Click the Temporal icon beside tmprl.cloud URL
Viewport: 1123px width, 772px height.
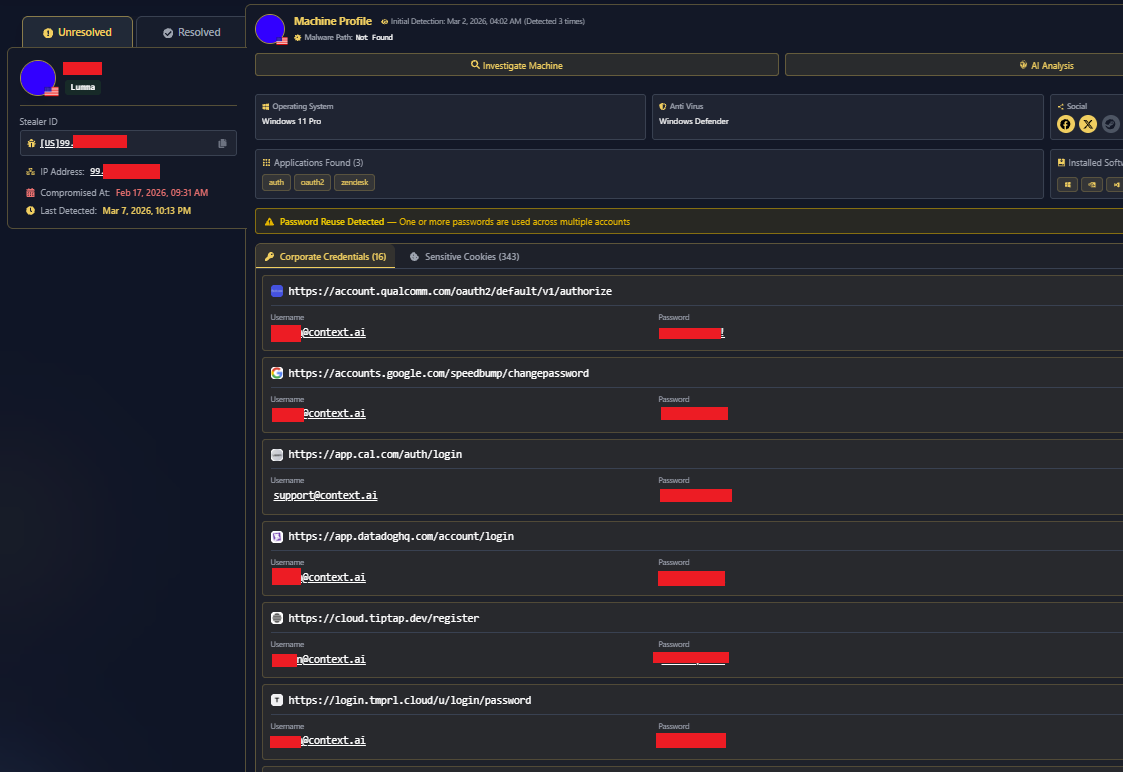(x=276, y=699)
